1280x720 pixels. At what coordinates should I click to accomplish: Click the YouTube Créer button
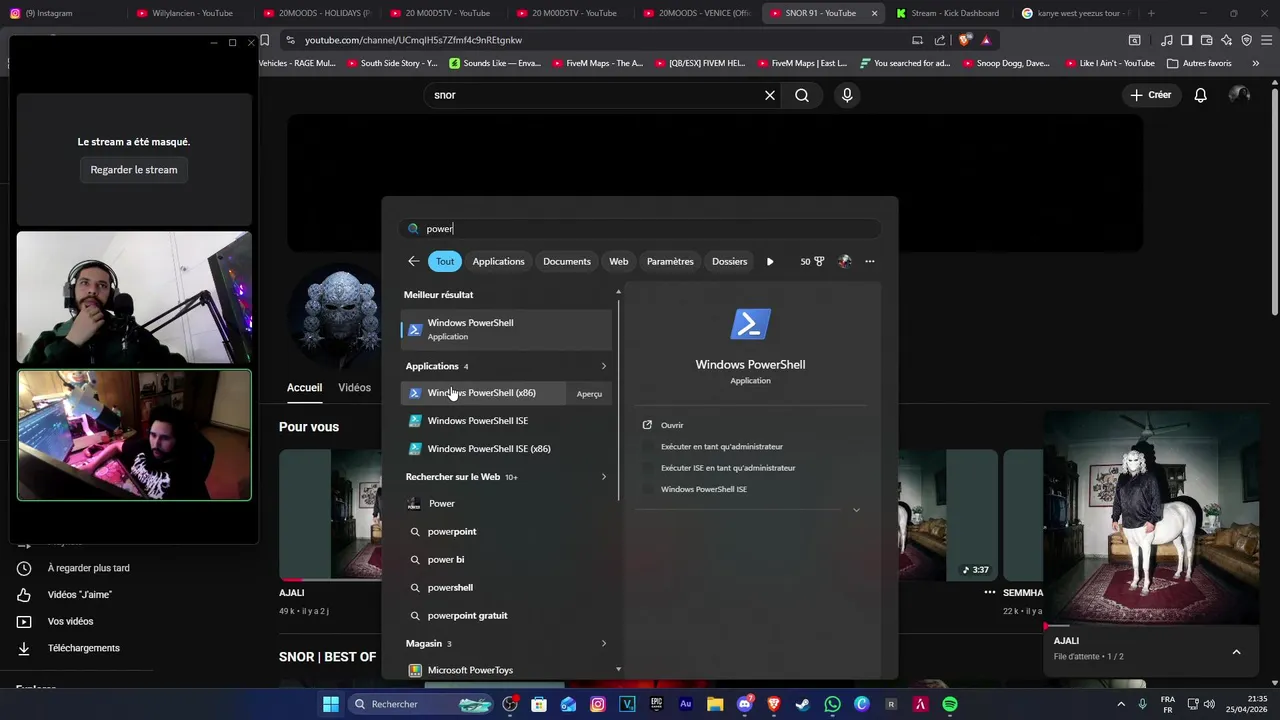click(1150, 95)
